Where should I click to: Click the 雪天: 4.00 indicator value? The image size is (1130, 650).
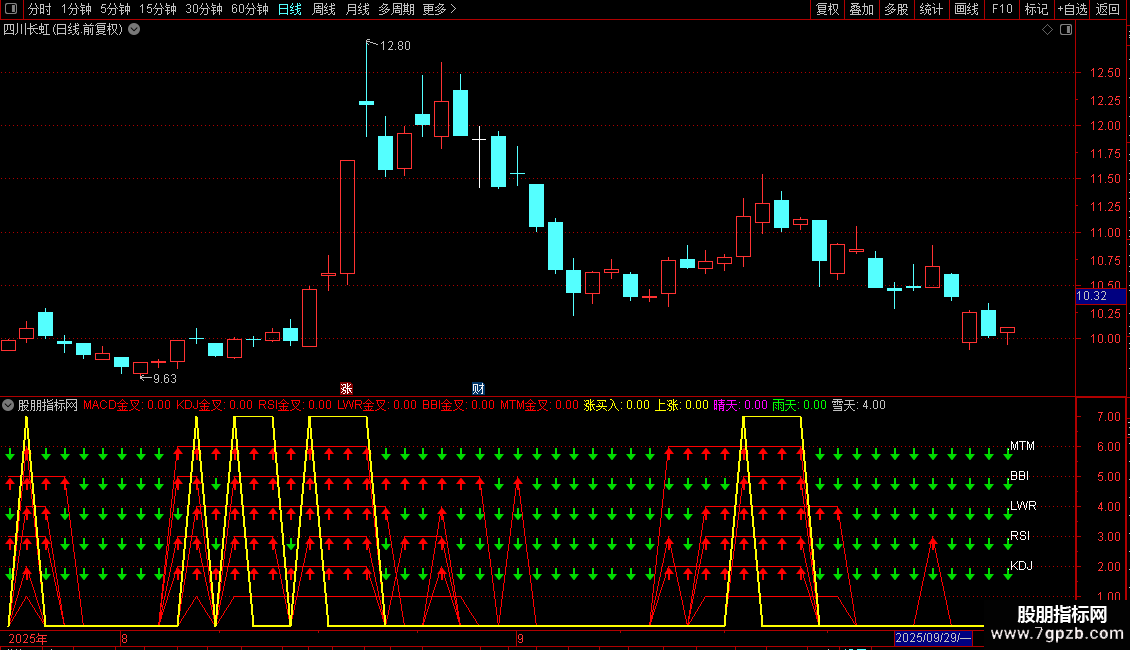(x=859, y=405)
